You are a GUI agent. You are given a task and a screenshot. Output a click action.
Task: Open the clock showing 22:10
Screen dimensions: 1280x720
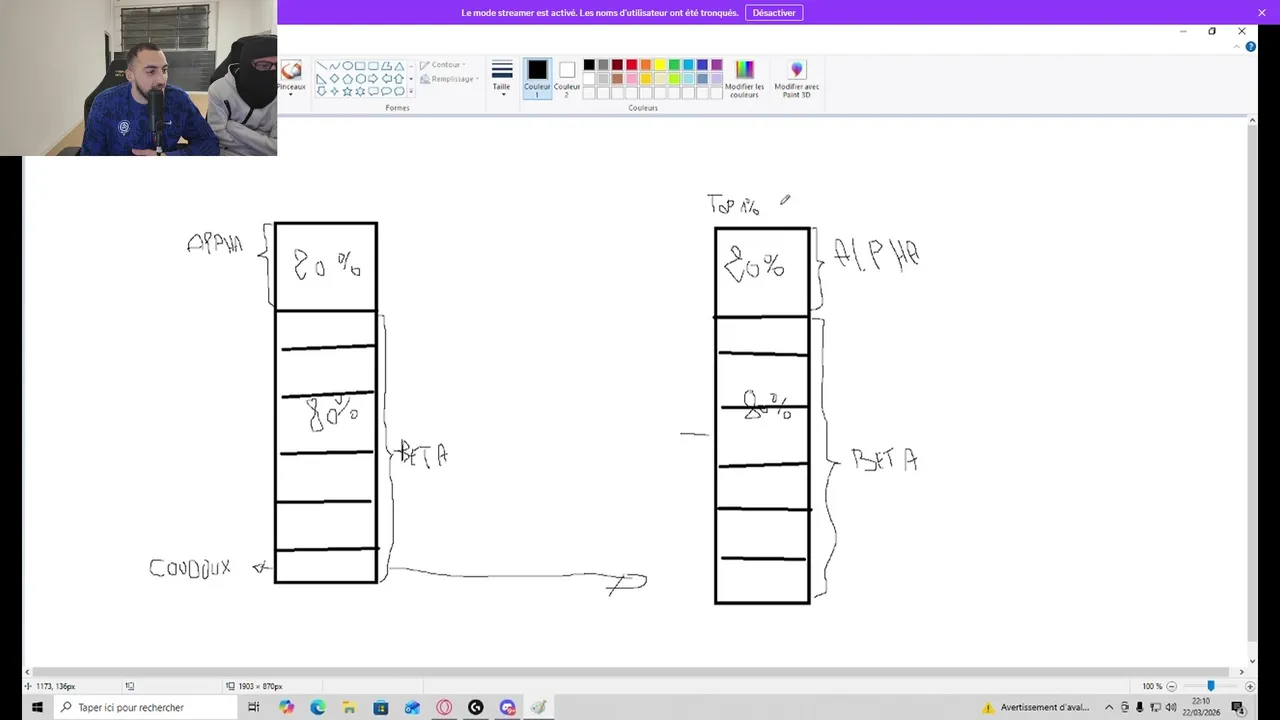[1201, 707]
